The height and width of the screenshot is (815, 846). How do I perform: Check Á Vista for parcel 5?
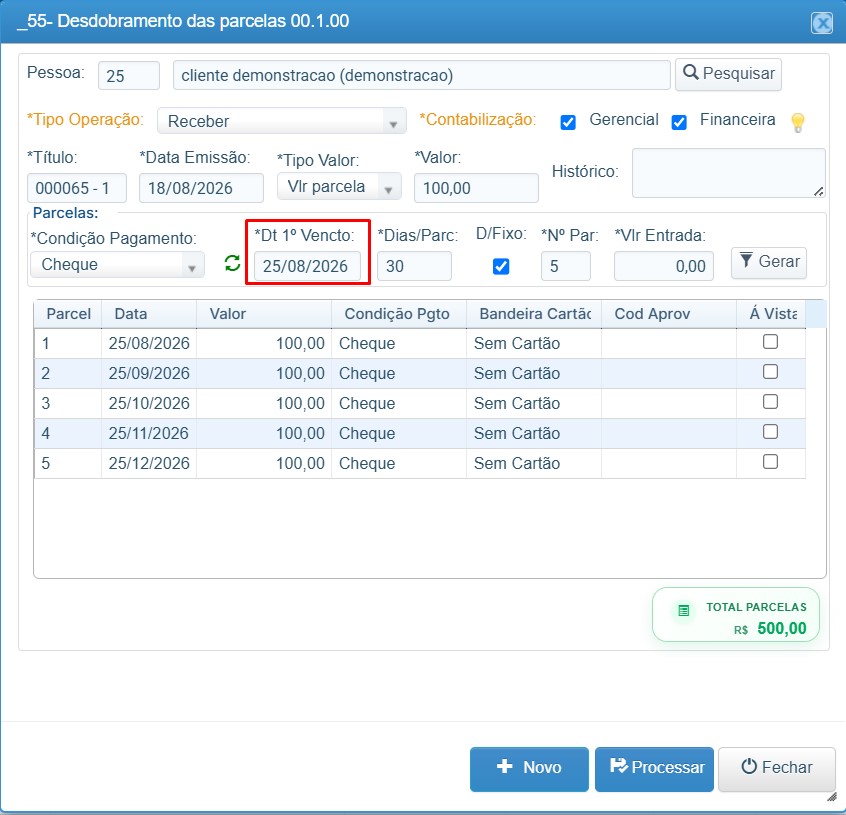point(770,462)
